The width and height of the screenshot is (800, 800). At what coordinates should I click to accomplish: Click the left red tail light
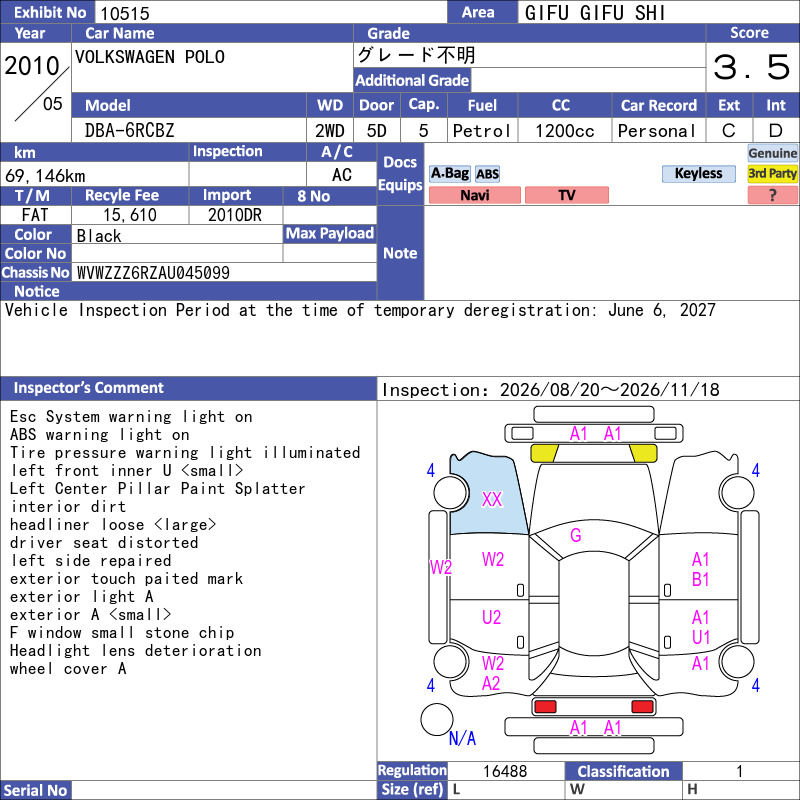pyautogui.click(x=545, y=707)
